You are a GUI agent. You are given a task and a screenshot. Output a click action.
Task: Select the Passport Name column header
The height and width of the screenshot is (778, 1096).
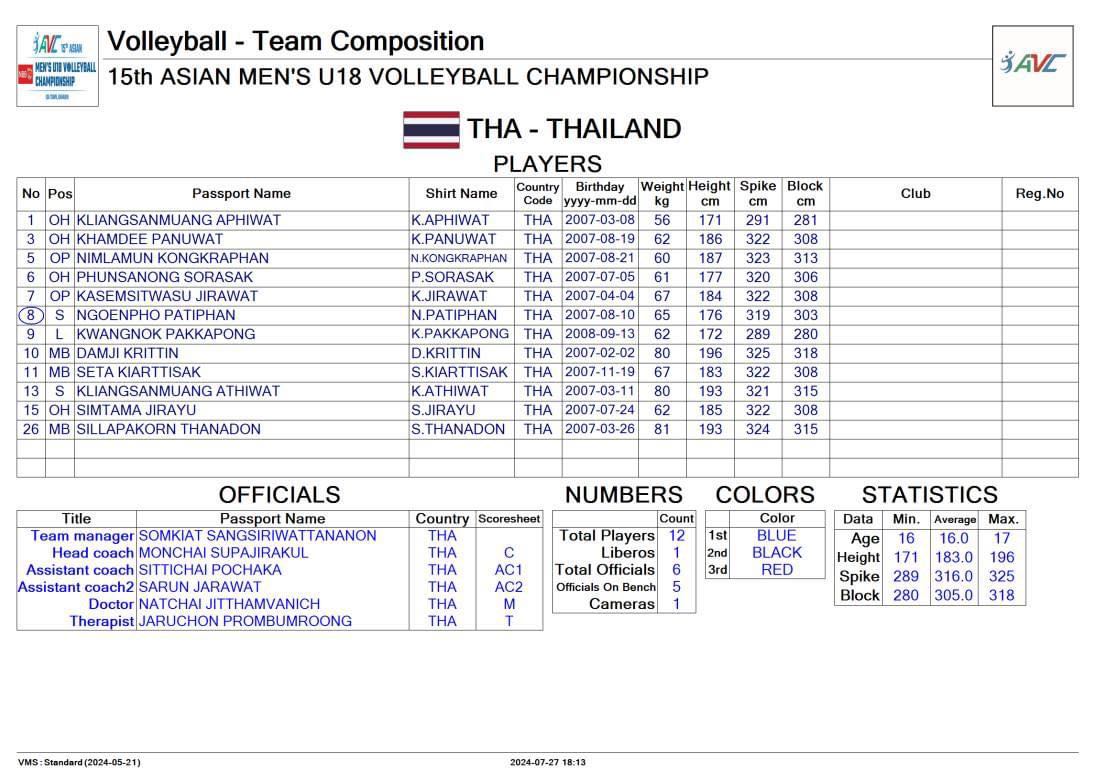[x=241, y=194]
